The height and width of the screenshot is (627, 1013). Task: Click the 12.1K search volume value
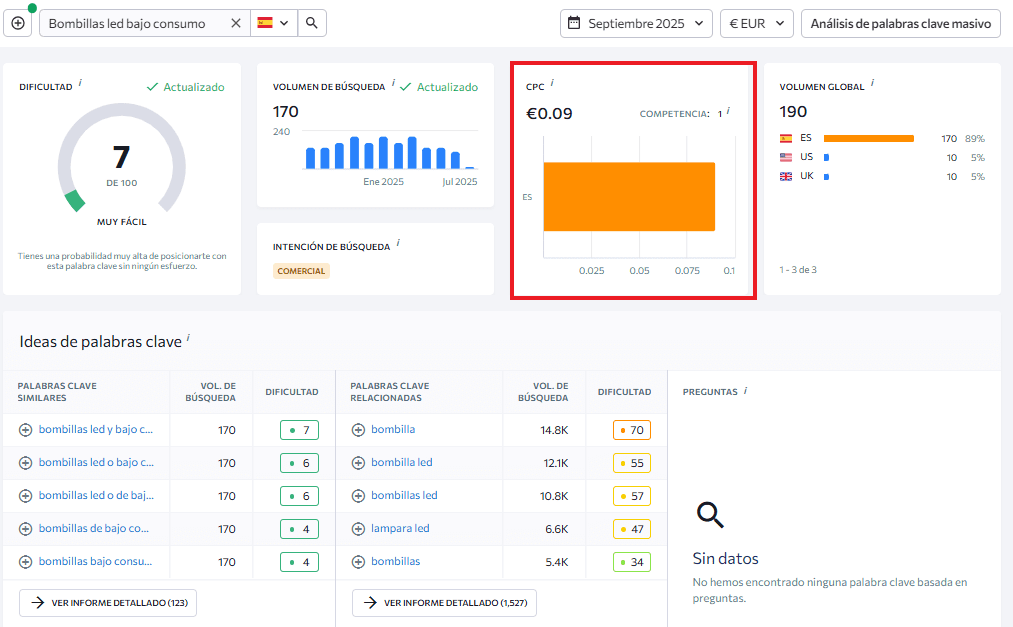[x=556, y=463]
